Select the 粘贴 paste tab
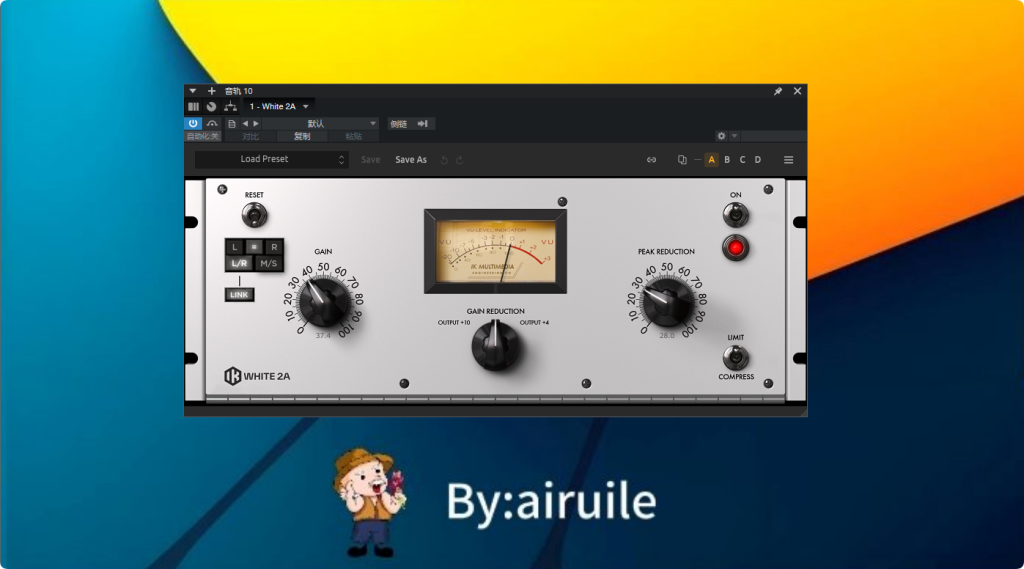1024x569 pixels. pos(353,137)
